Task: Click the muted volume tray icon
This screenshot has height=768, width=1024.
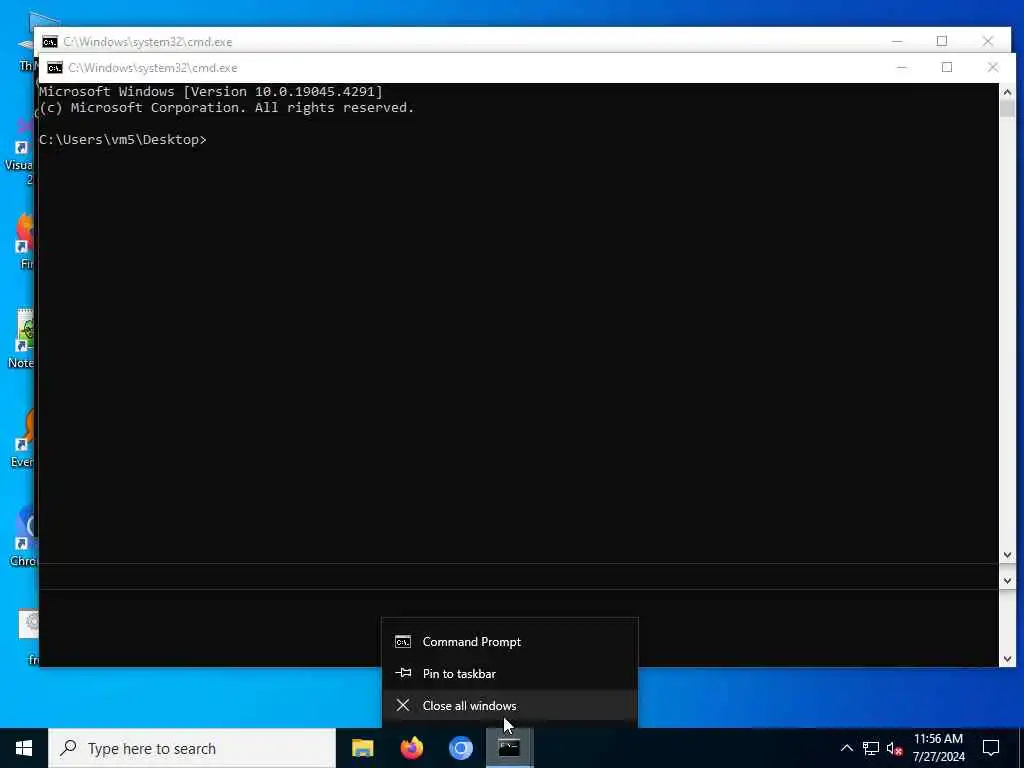Action: coord(895,748)
